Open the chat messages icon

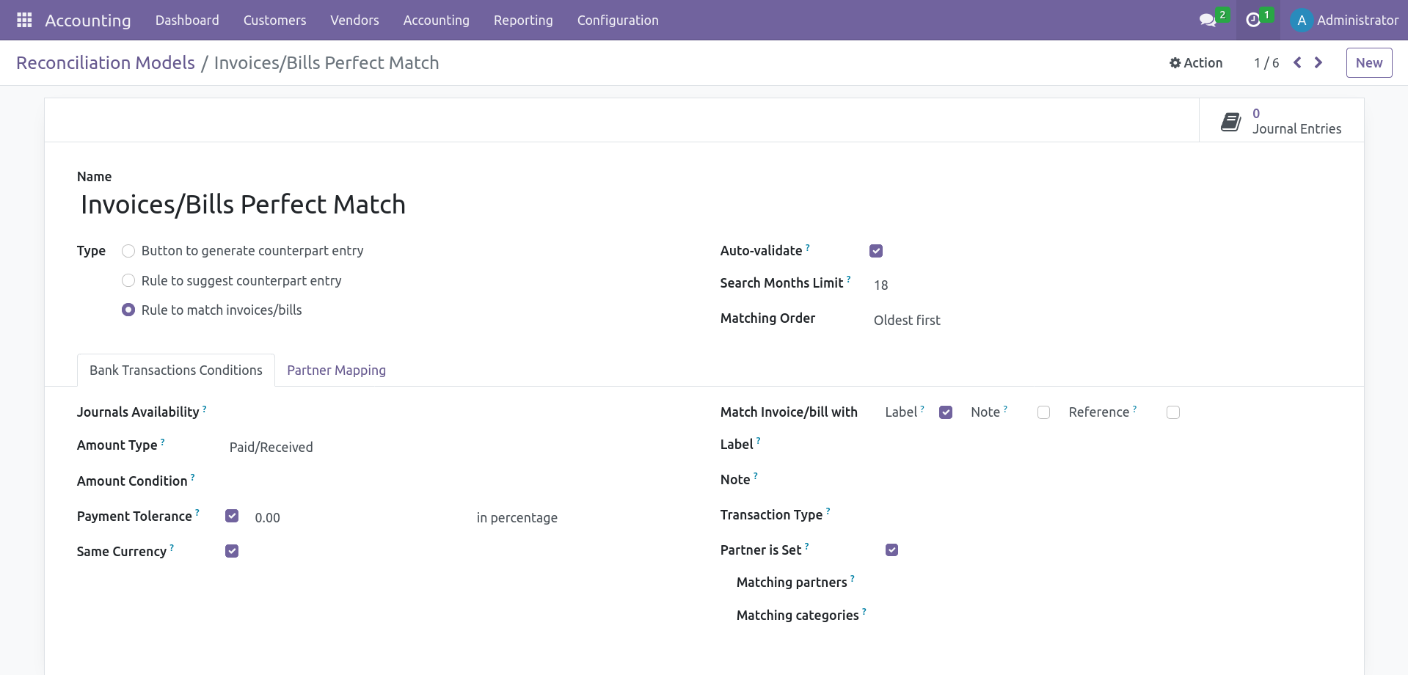pyautogui.click(x=1207, y=20)
